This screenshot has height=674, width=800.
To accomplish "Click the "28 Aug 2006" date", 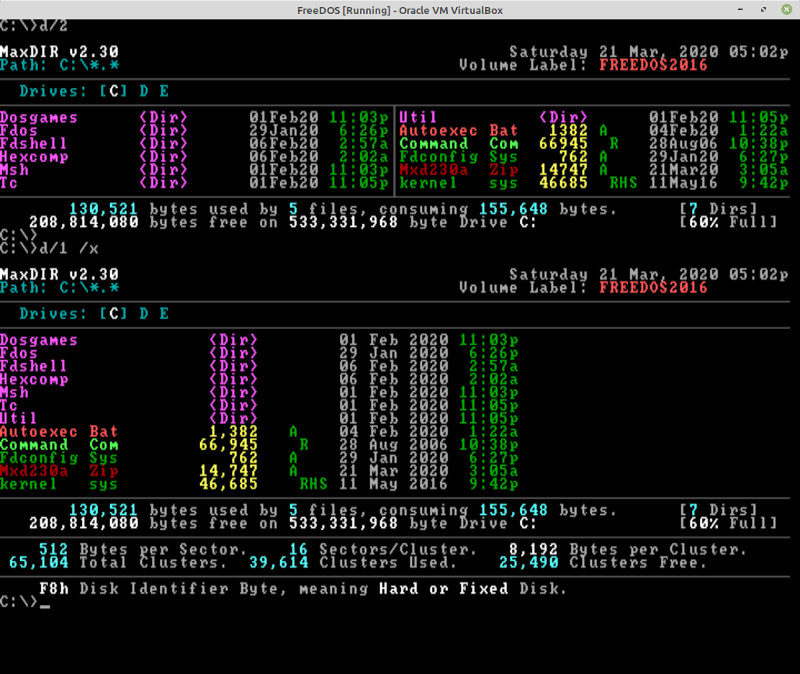I will click(x=393, y=445).
